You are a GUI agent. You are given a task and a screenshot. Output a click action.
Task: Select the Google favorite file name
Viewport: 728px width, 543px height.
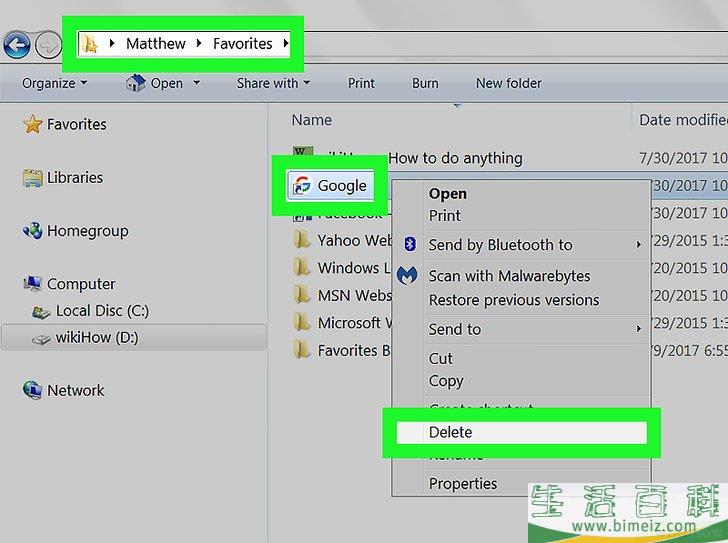pyautogui.click(x=342, y=186)
